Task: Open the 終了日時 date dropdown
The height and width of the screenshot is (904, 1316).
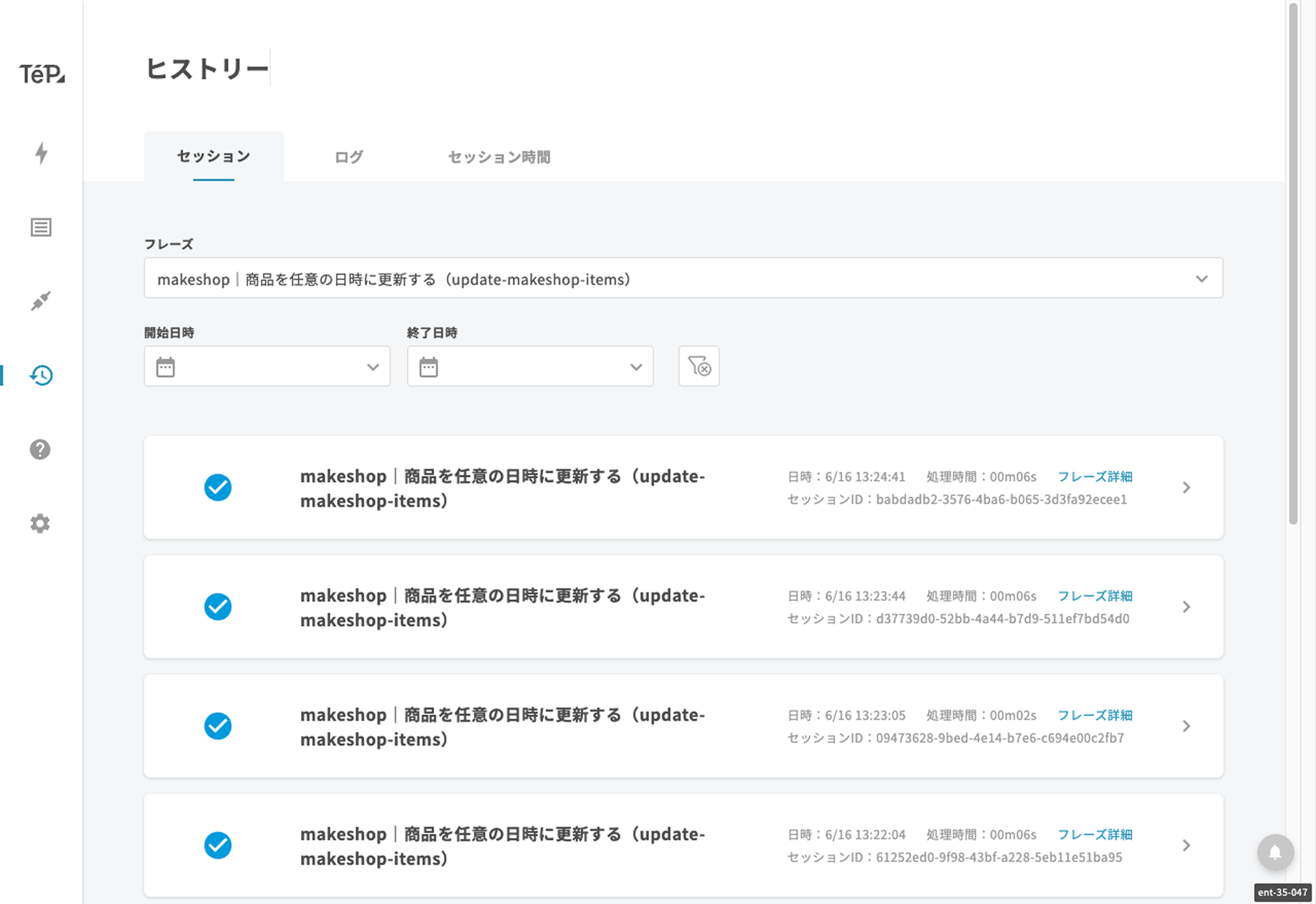Action: (636, 367)
